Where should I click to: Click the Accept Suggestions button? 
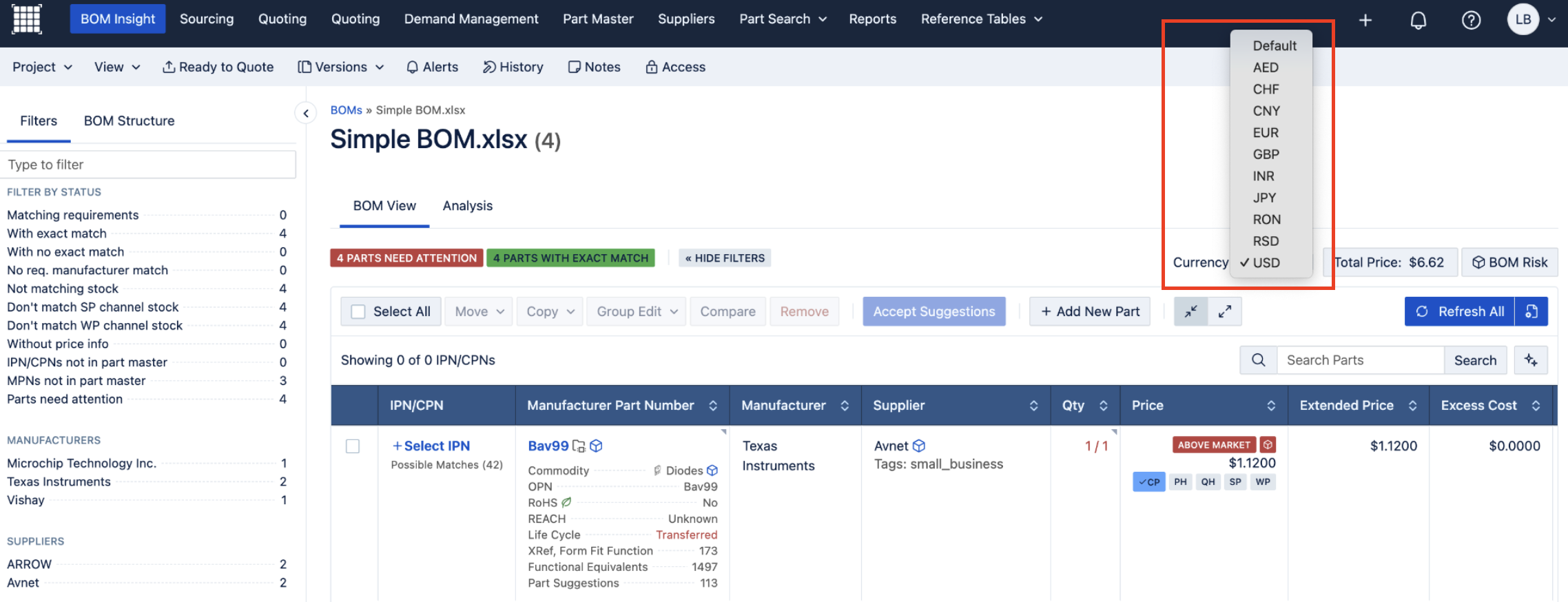(x=933, y=312)
